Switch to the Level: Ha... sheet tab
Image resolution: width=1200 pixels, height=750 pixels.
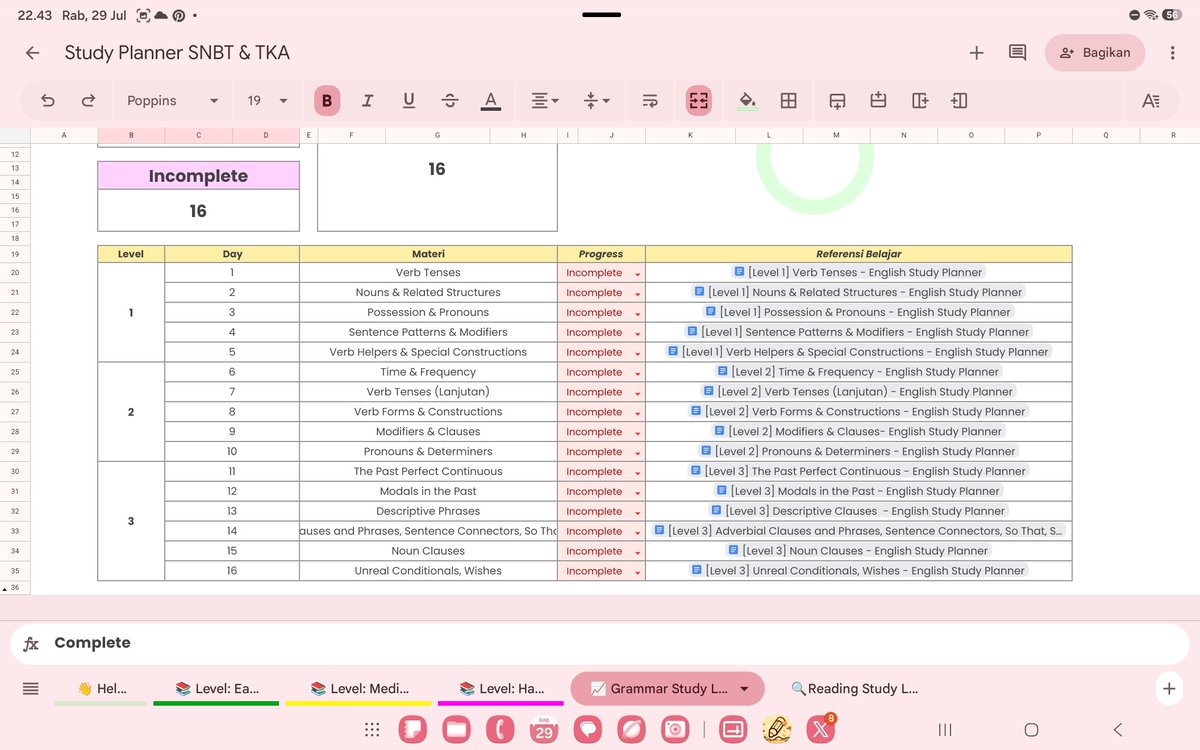point(501,688)
